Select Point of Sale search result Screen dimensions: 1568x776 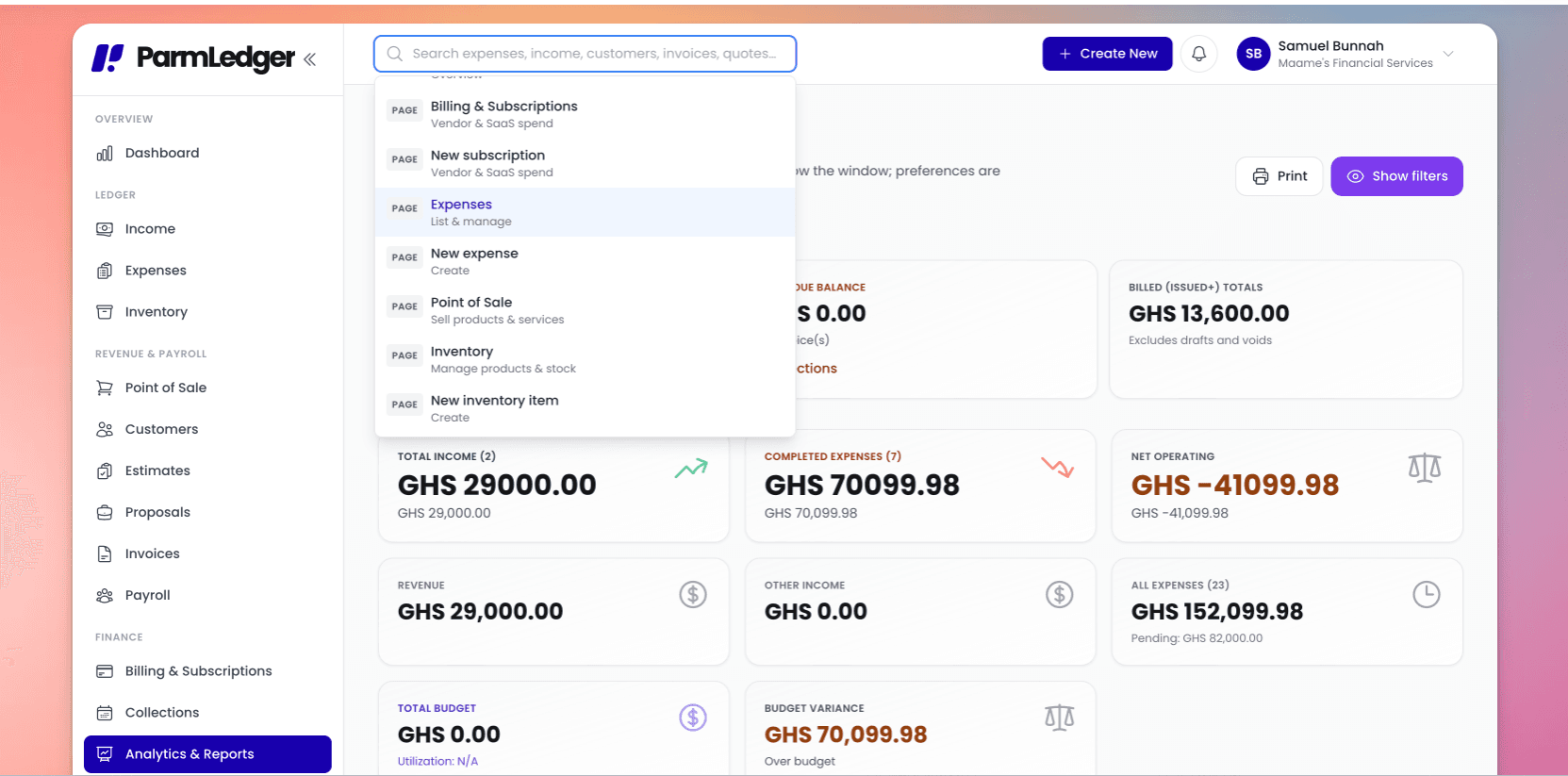585,310
